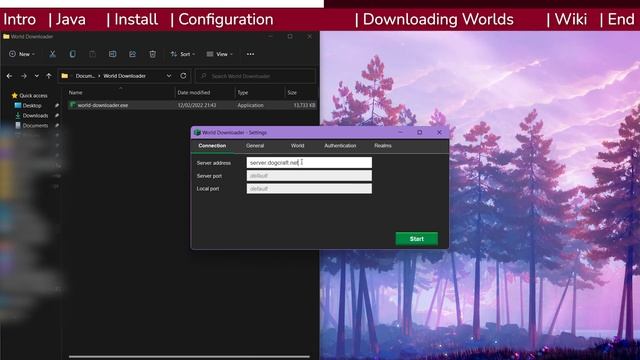Screen dimensions: 640x360
Task: Close the World Downloader Settings window
Action: (439, 132)
